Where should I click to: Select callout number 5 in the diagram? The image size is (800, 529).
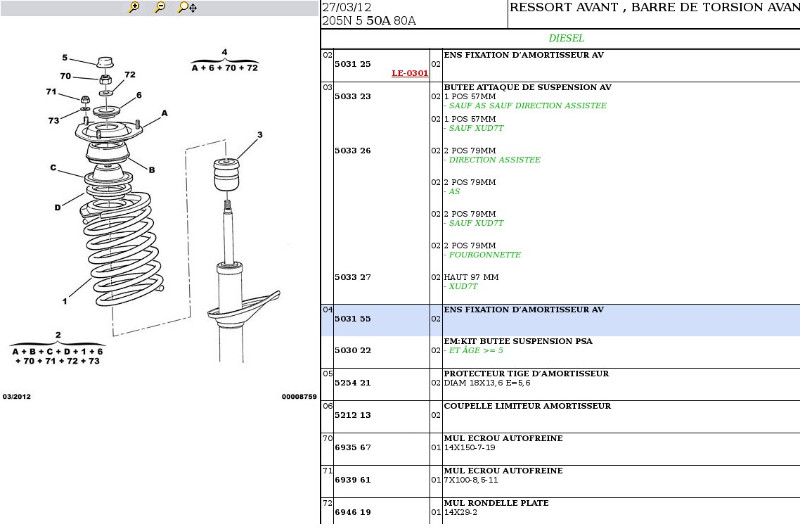(x=65, y=58)
